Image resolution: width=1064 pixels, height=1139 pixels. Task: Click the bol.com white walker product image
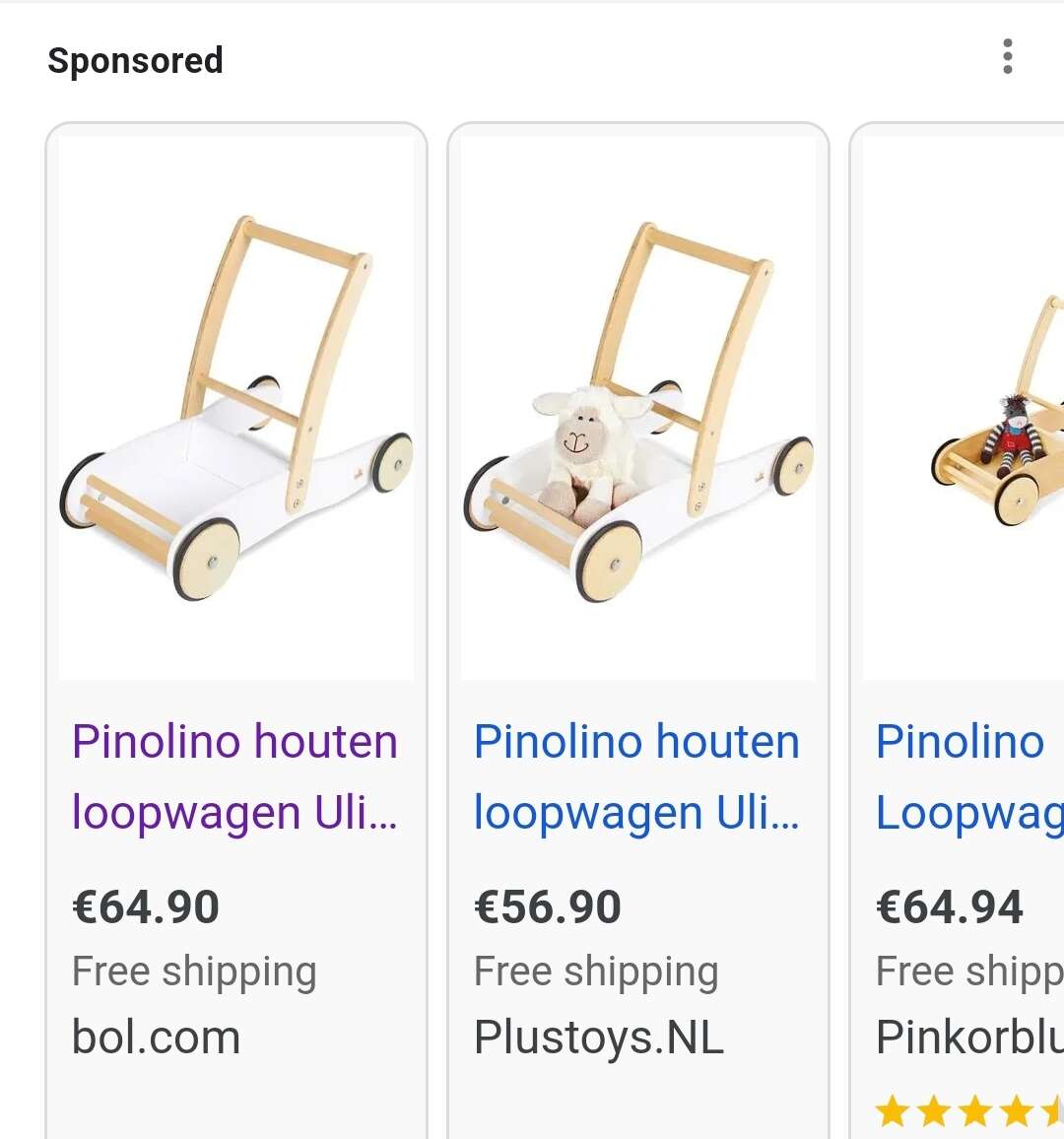236,409
